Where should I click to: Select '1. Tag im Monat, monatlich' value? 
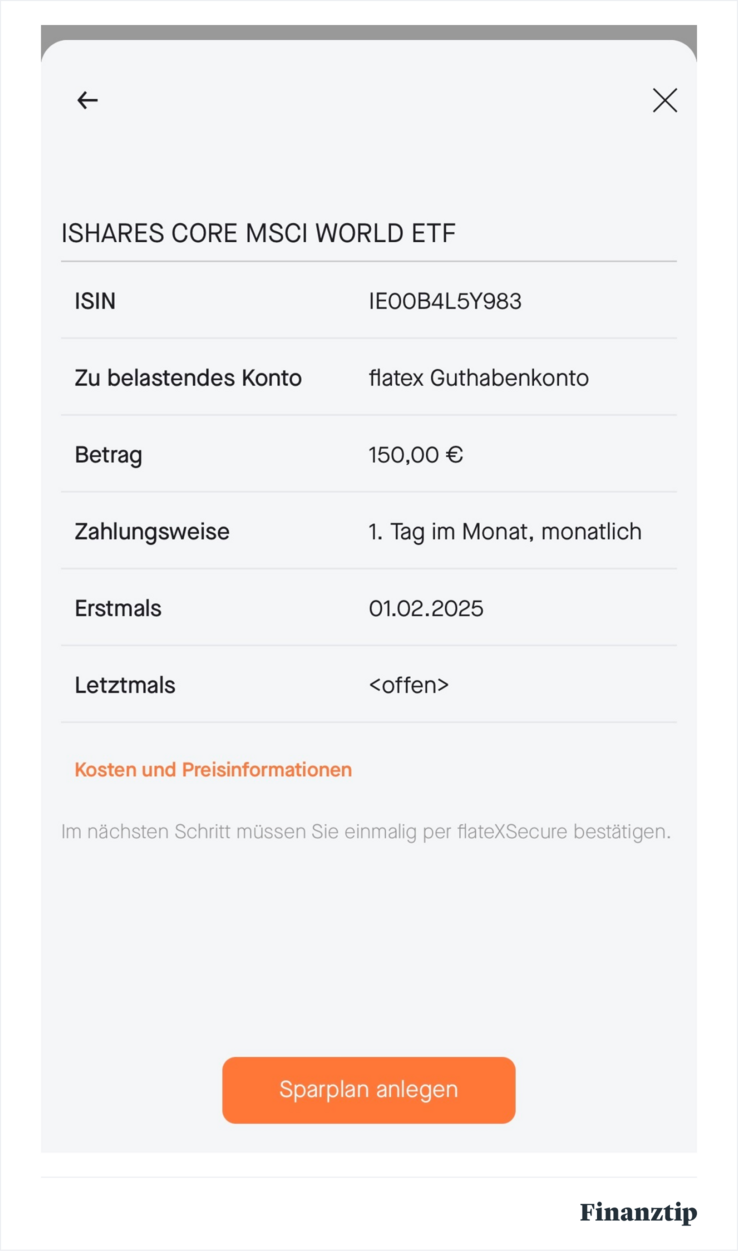click(x=505, y=532)
